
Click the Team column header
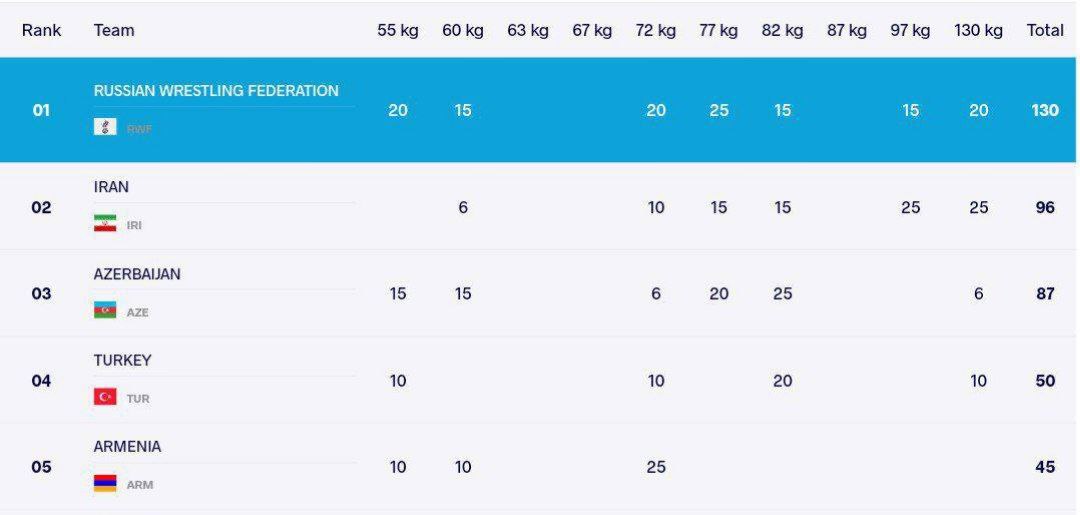114,30
